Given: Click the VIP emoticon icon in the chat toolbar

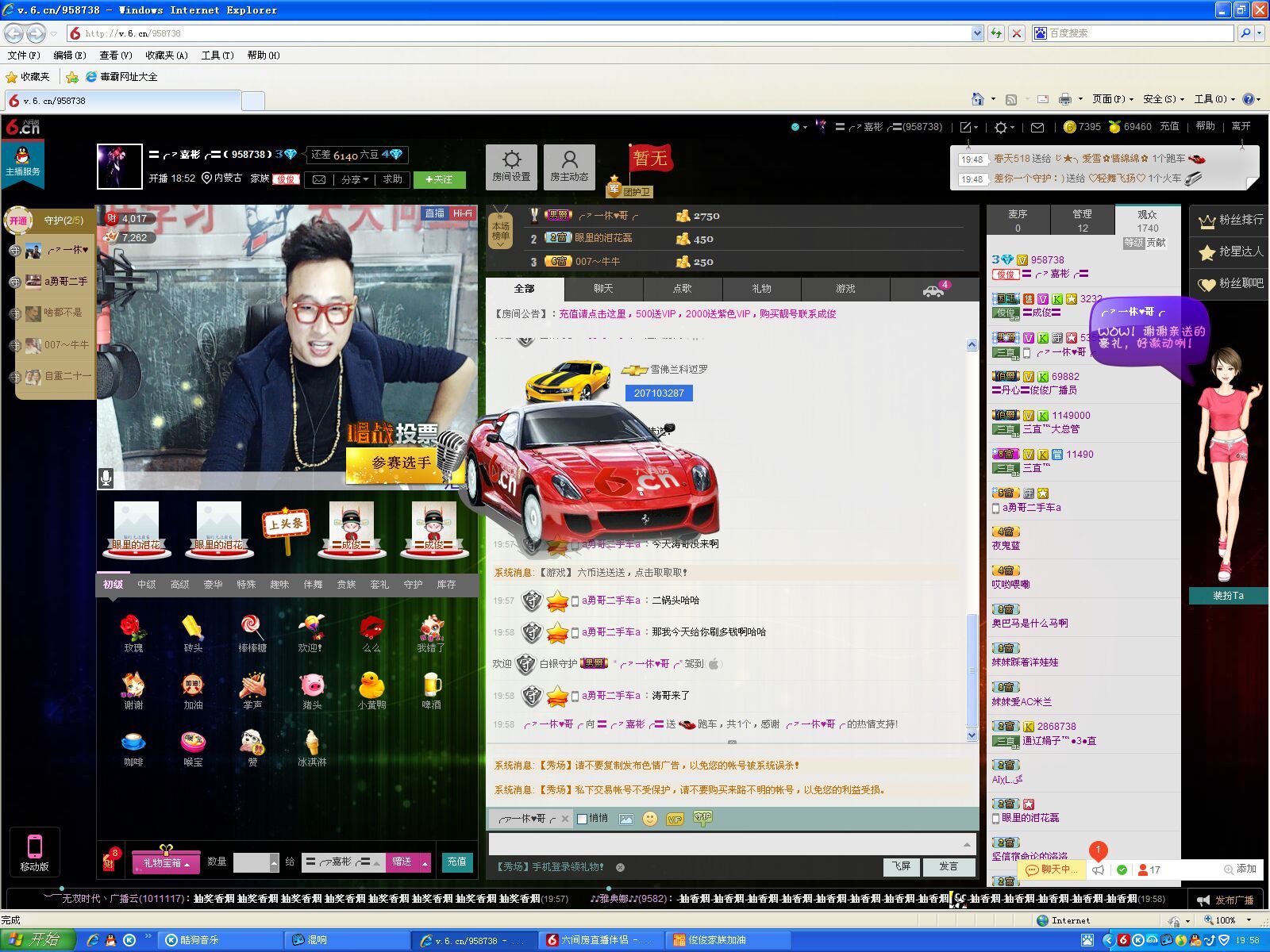Looking at the screenshot, I should (x=675, y=819).
